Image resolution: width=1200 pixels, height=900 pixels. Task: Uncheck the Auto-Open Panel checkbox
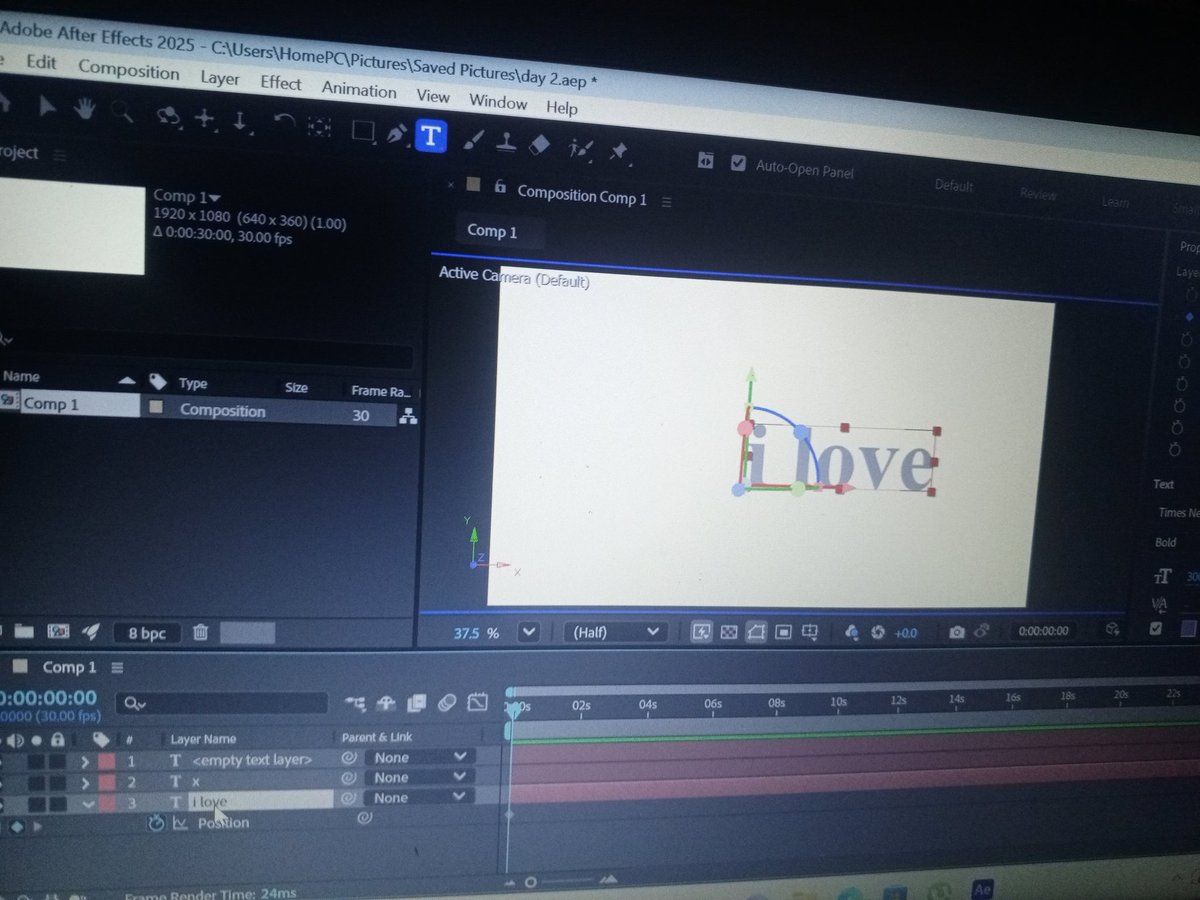pyautogui.click(x=738, y=163)
